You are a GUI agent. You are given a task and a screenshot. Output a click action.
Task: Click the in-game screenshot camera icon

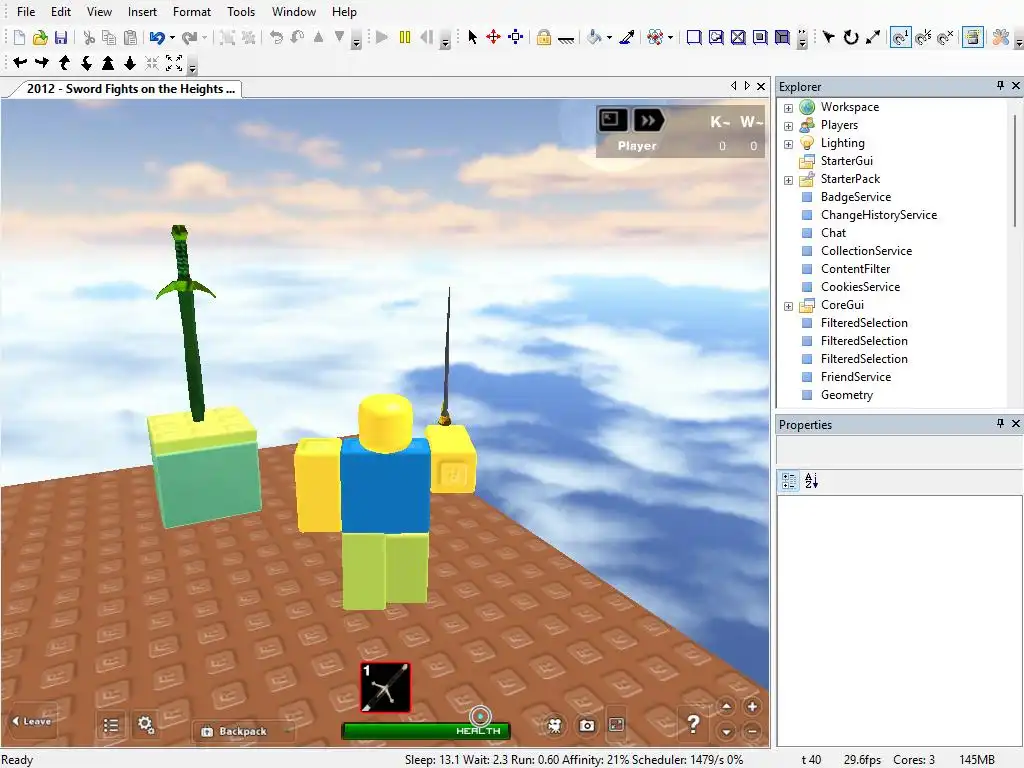[586, 726]
